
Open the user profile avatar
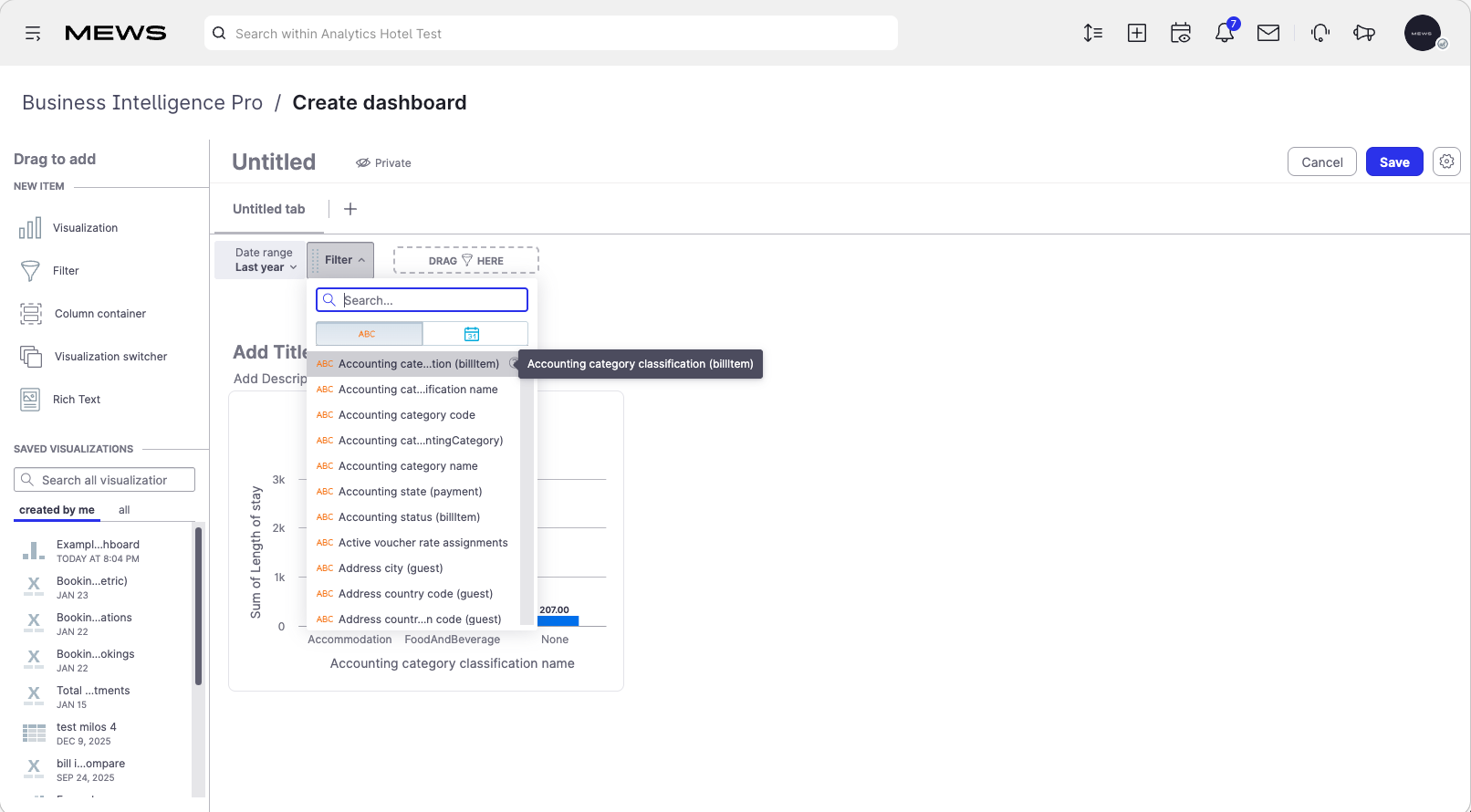click(x=1423, y=34)
